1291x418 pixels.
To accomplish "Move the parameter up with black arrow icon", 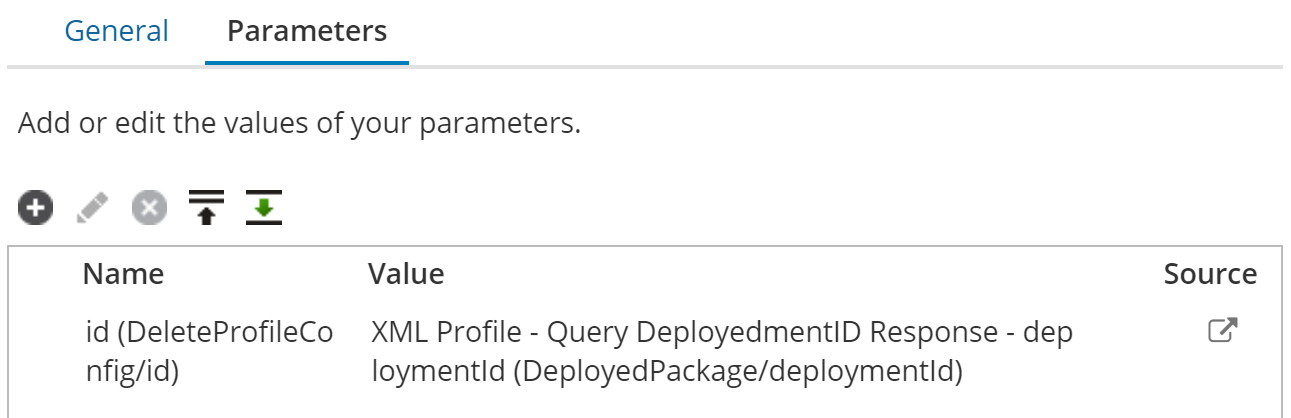I will pyautogui.click(x=206, y=207).
